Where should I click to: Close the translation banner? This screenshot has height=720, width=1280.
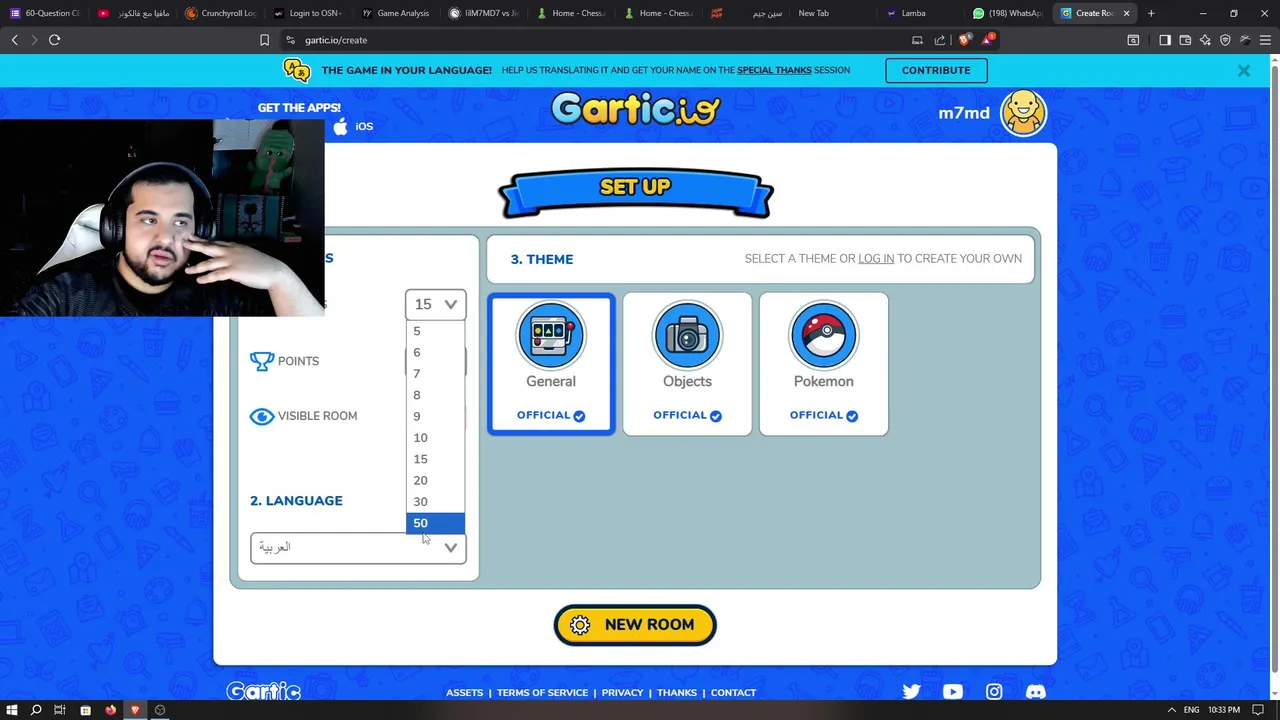coord(1243,71)
